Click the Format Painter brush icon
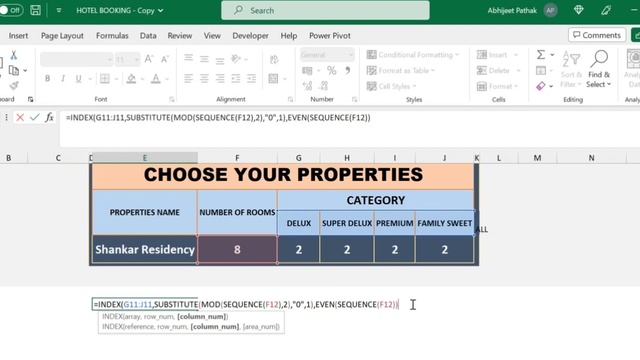This screenshot has width=640, height=360. tap(14, 85)
